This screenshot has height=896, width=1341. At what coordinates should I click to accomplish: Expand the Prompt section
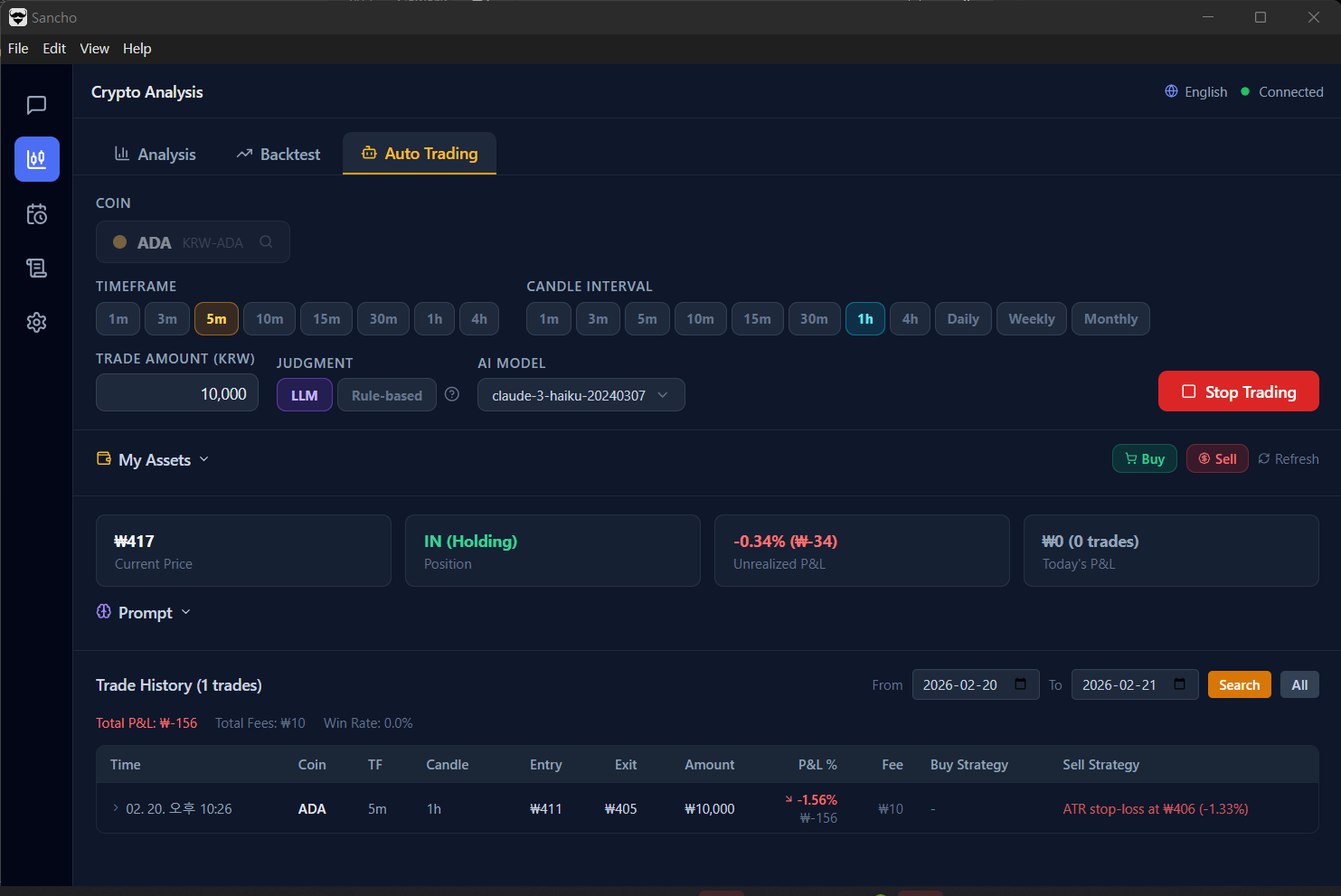tap(186, 612)
